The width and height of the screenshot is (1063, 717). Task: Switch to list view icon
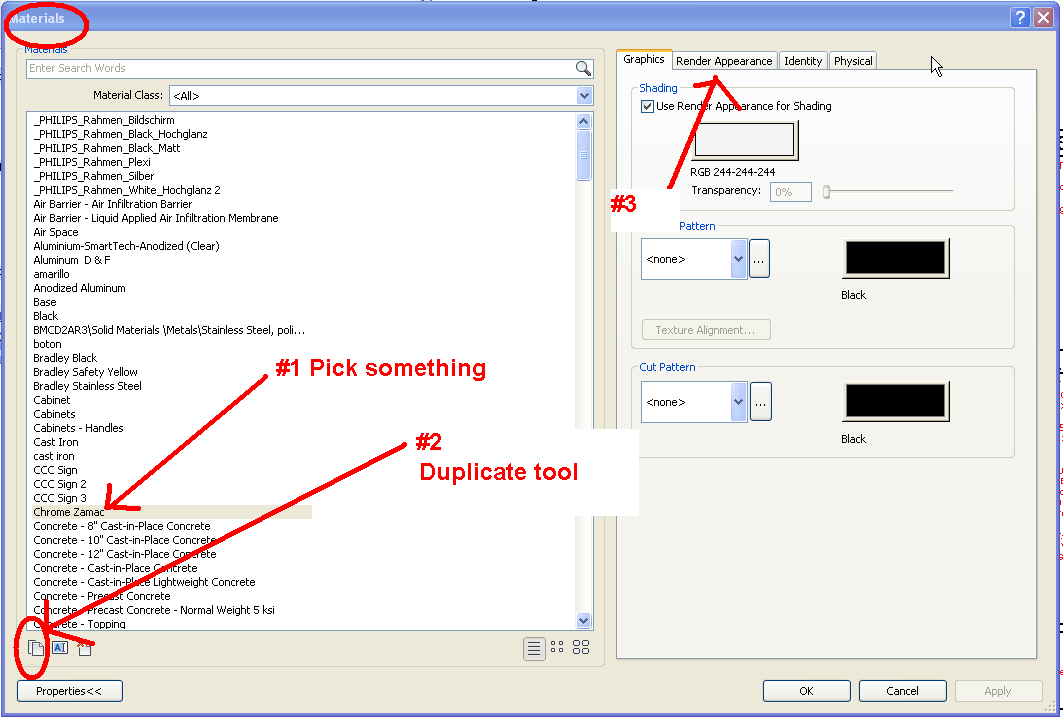tap(534, 649)
